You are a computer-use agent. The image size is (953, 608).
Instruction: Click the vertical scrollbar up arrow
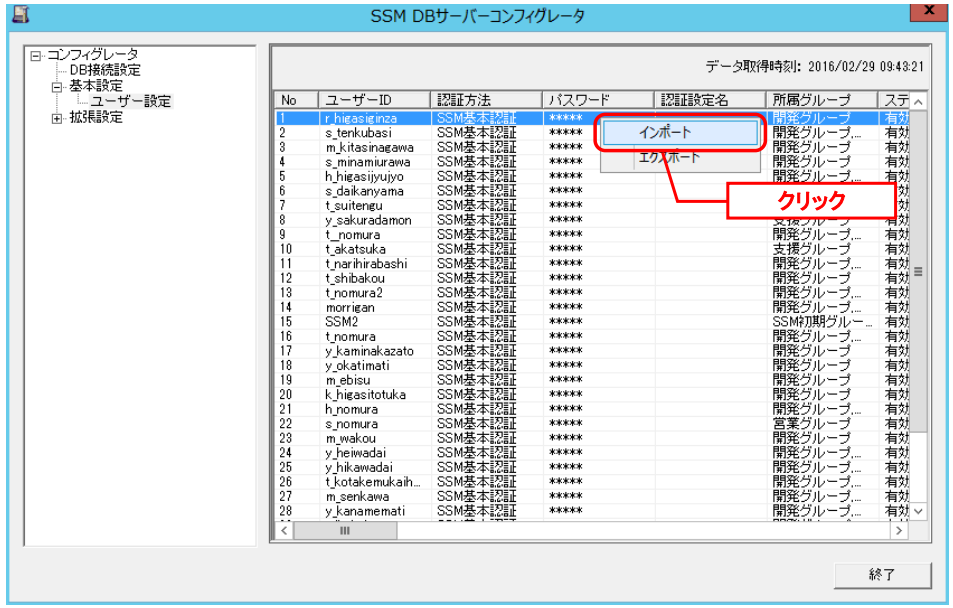[x=918, y=102]
